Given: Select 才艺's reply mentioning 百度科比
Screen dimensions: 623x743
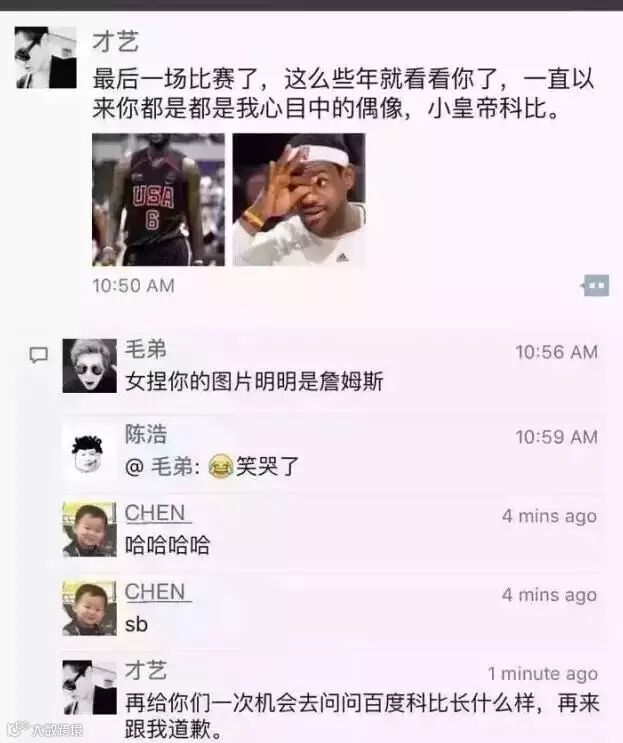Looking at the screenshot, I should point(362,716).
